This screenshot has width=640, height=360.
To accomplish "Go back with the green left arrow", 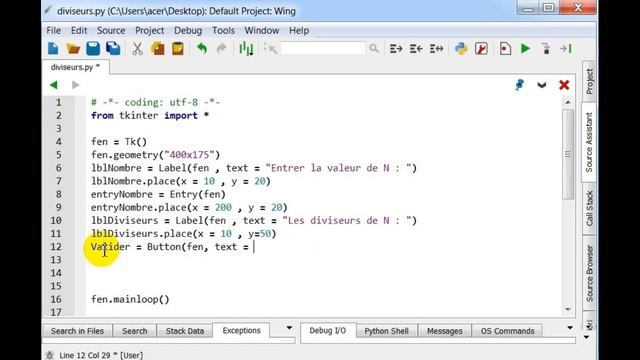I will [x=53, y=85].
